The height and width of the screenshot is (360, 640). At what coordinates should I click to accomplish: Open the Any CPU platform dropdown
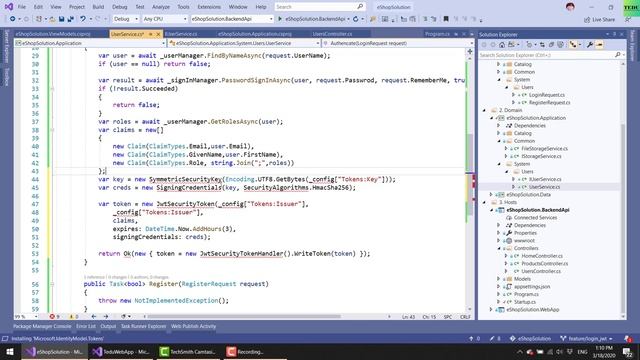coord(165,19)
